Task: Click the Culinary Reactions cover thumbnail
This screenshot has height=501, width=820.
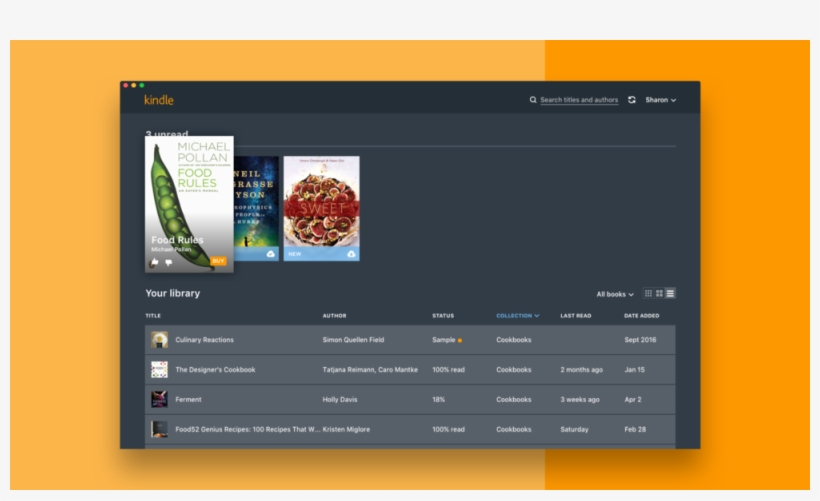Action: (x=160, y=339)
